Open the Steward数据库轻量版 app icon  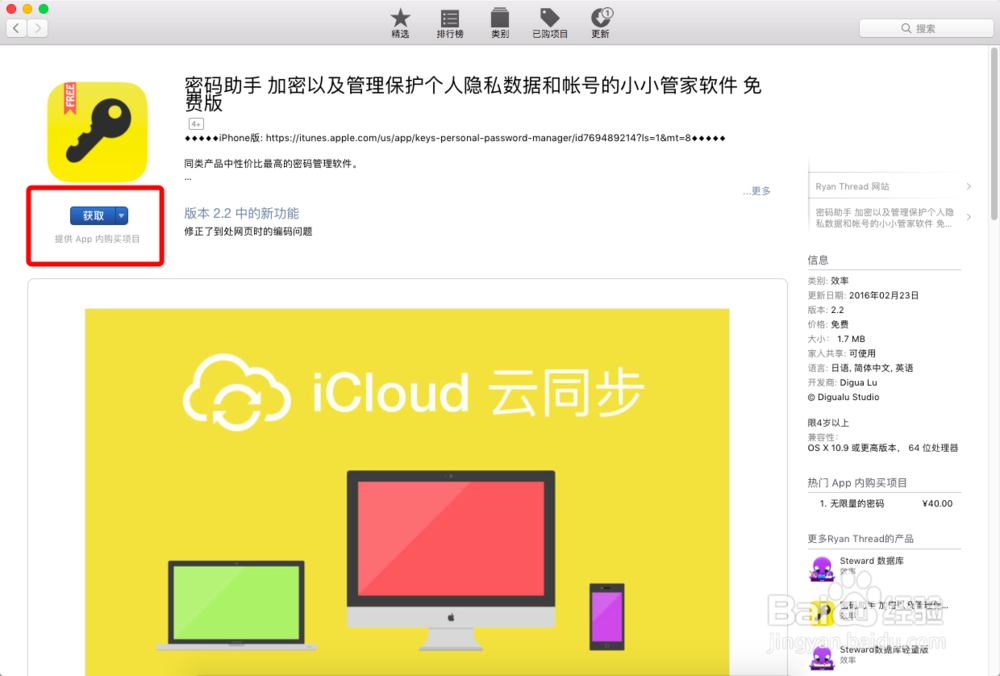point(821,658)
